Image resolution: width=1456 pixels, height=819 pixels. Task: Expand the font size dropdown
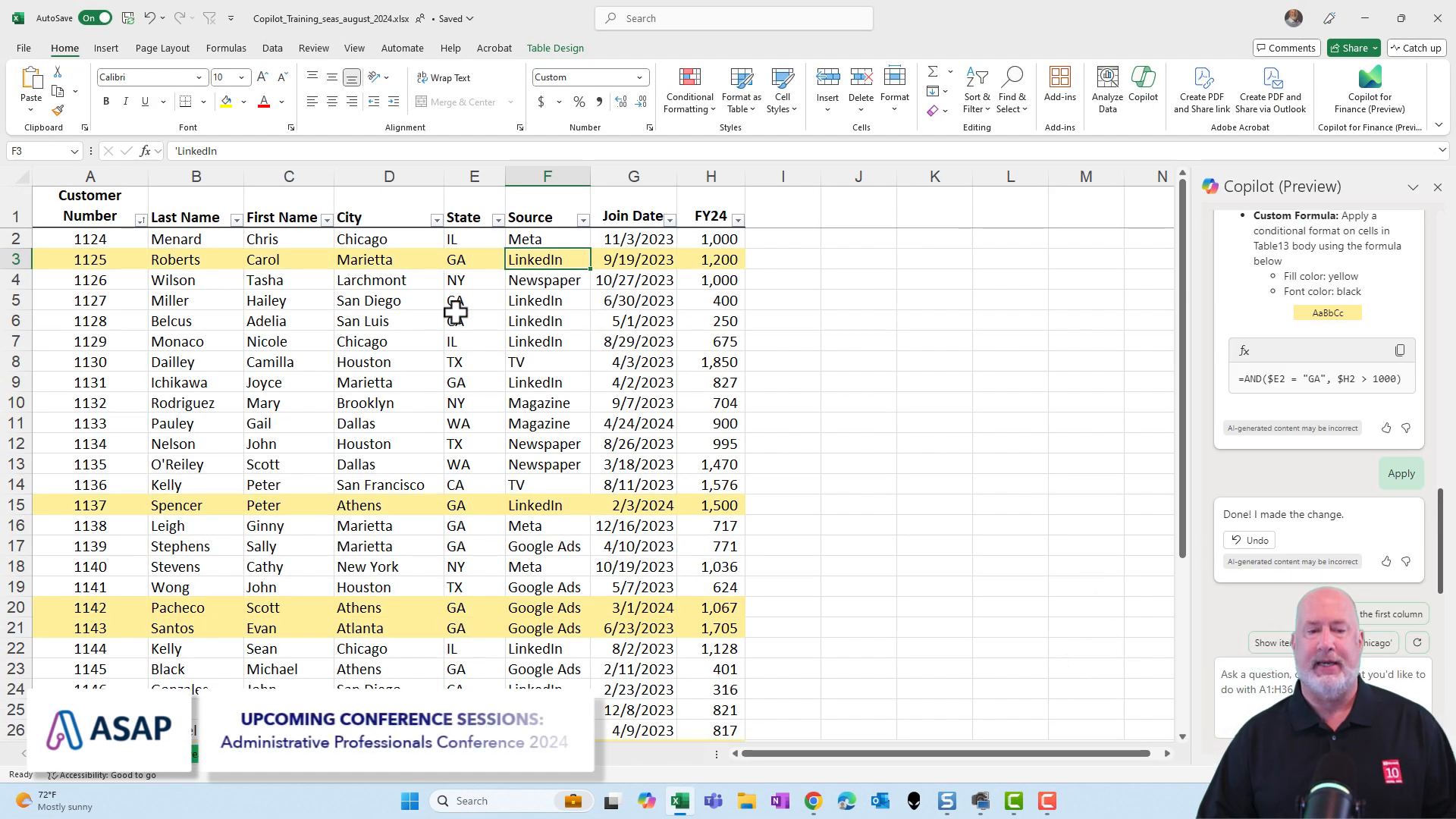click(241, 77)
